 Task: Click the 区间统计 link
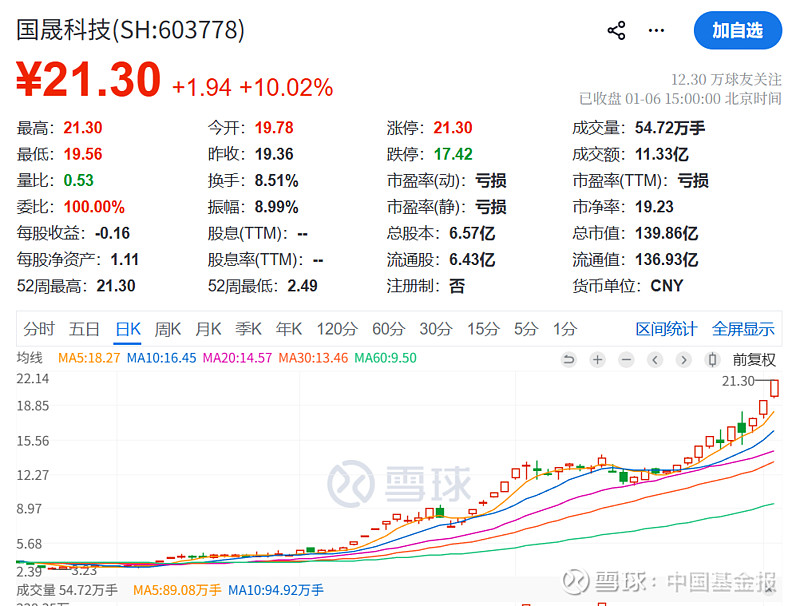pyautogui.click(x=667, y=328)
